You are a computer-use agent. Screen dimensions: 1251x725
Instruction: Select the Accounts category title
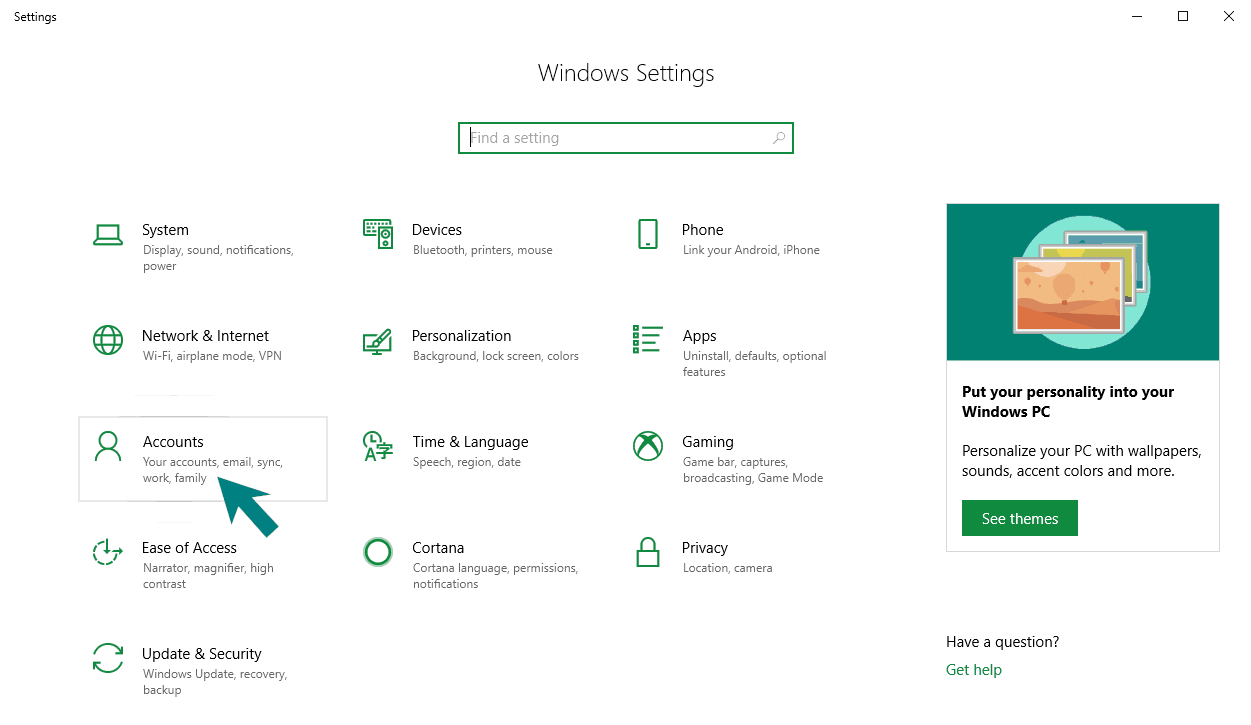click(173, 442)
